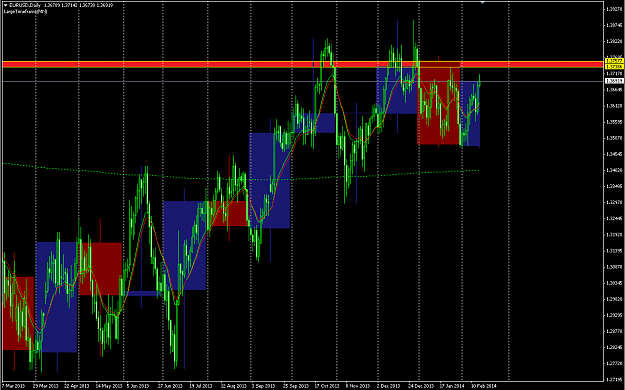Click the EURUSD,Daily title text
This screenshot has height=390, width=625.
click(25, 5)
